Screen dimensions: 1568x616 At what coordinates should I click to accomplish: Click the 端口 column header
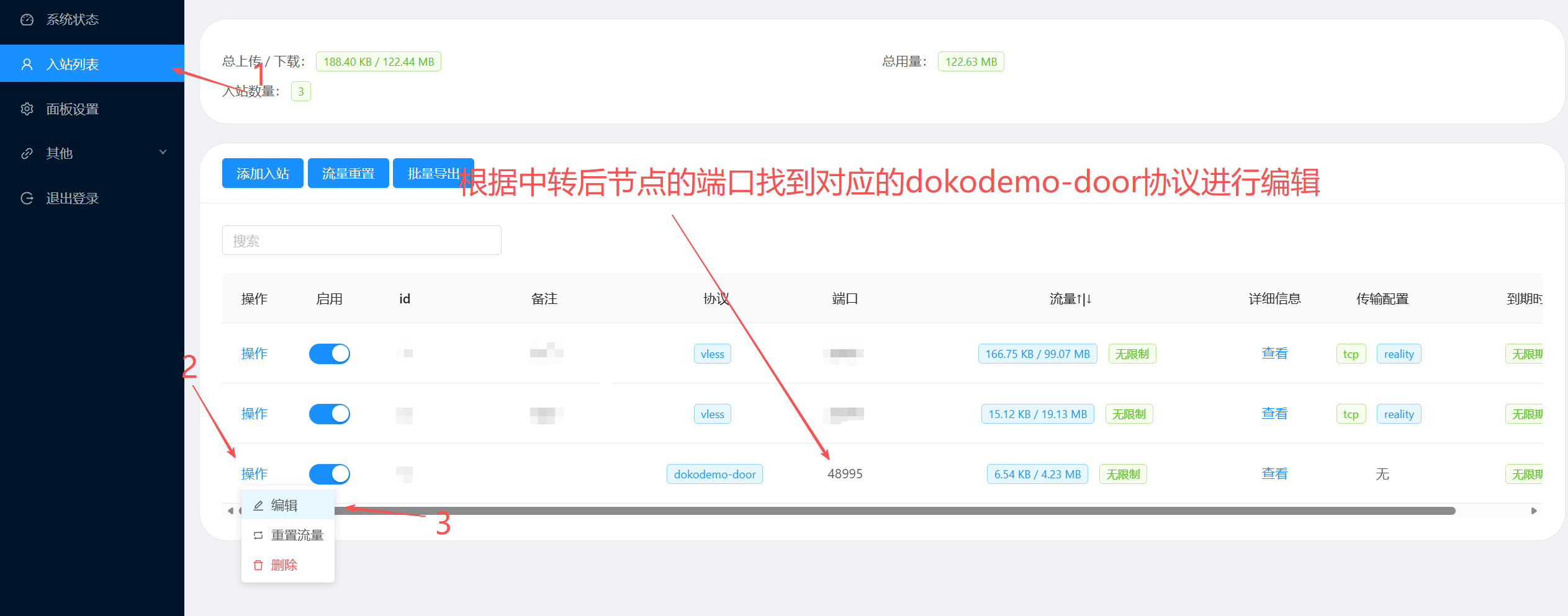coord(845,299)
